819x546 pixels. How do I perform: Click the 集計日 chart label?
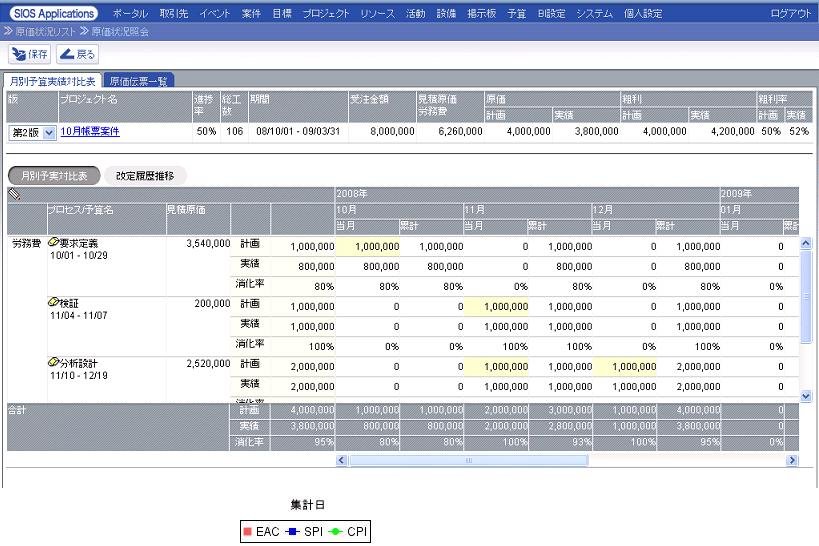coord(308,505)
